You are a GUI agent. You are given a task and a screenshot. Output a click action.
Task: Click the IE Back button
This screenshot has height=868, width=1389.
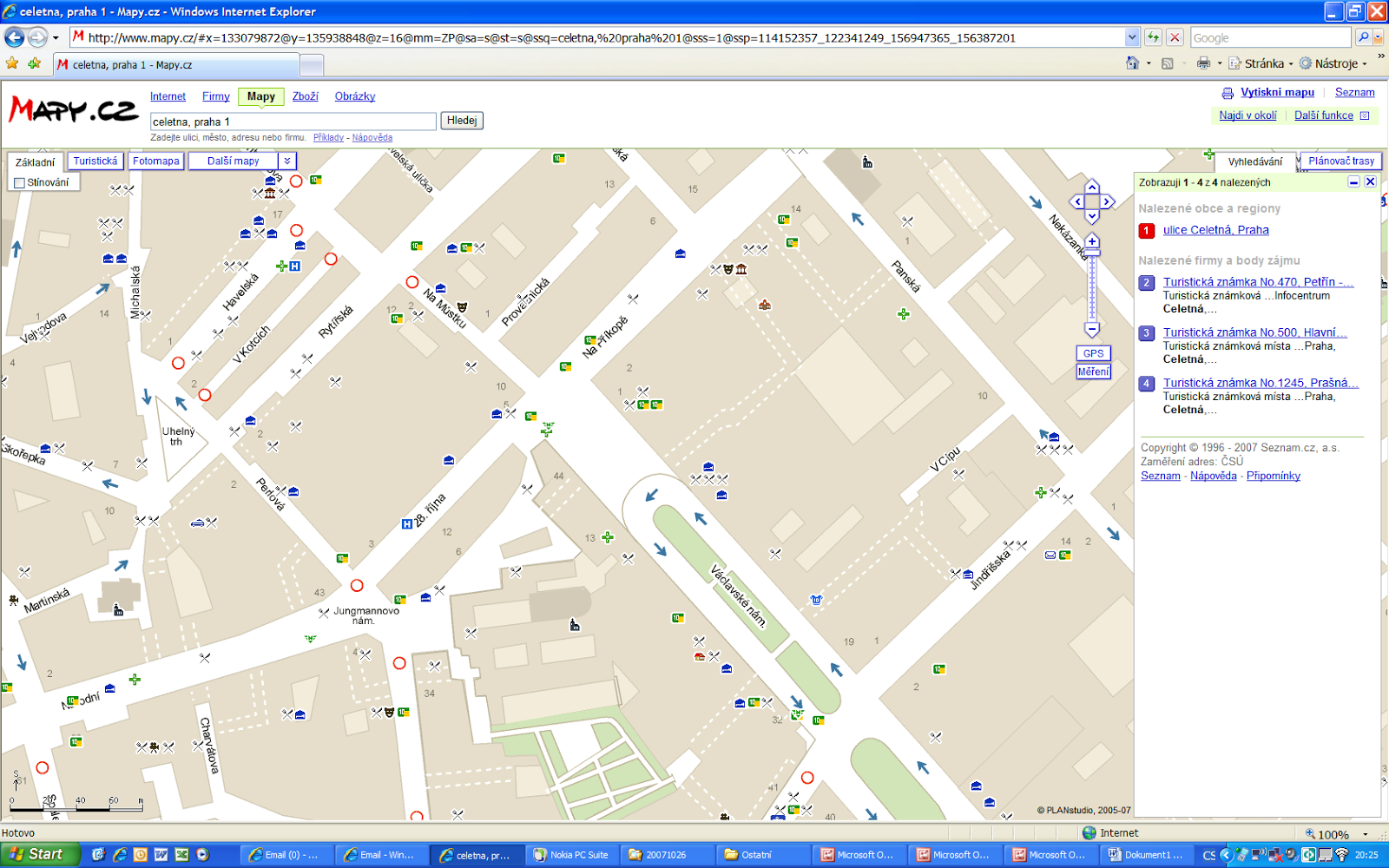pyautogui.click(x=15, y=37)
